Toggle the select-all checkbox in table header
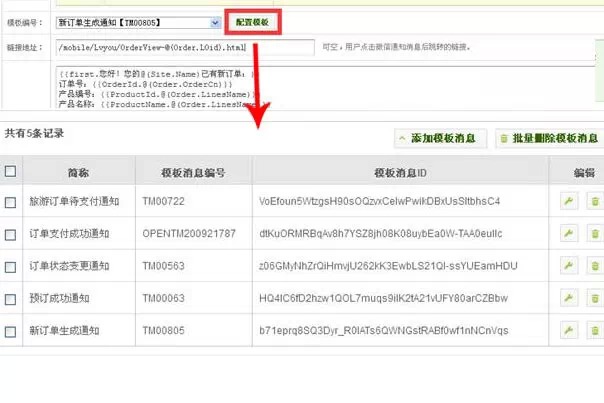 pos(10,171)
